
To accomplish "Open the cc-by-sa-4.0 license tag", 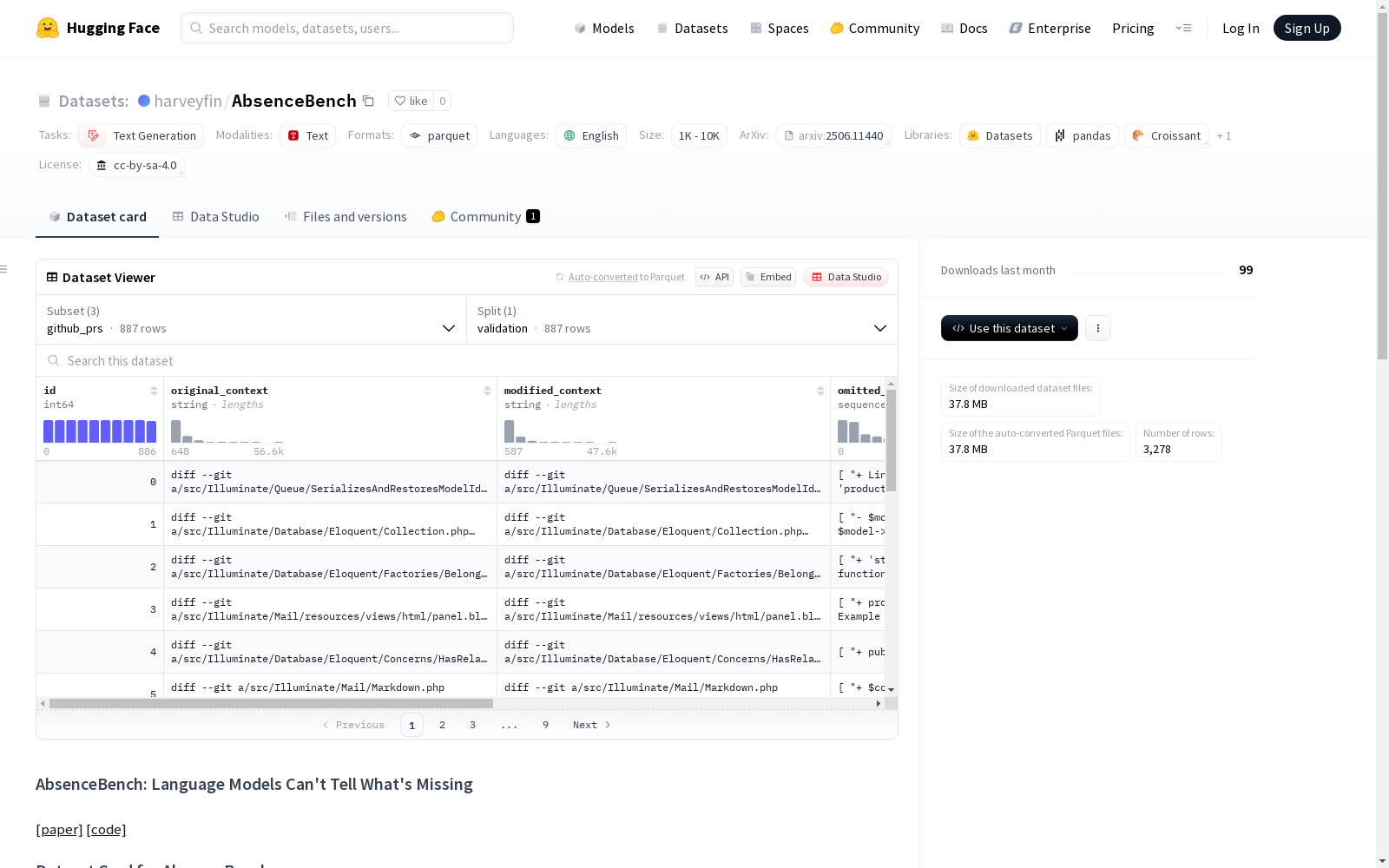I will (137, 165).
